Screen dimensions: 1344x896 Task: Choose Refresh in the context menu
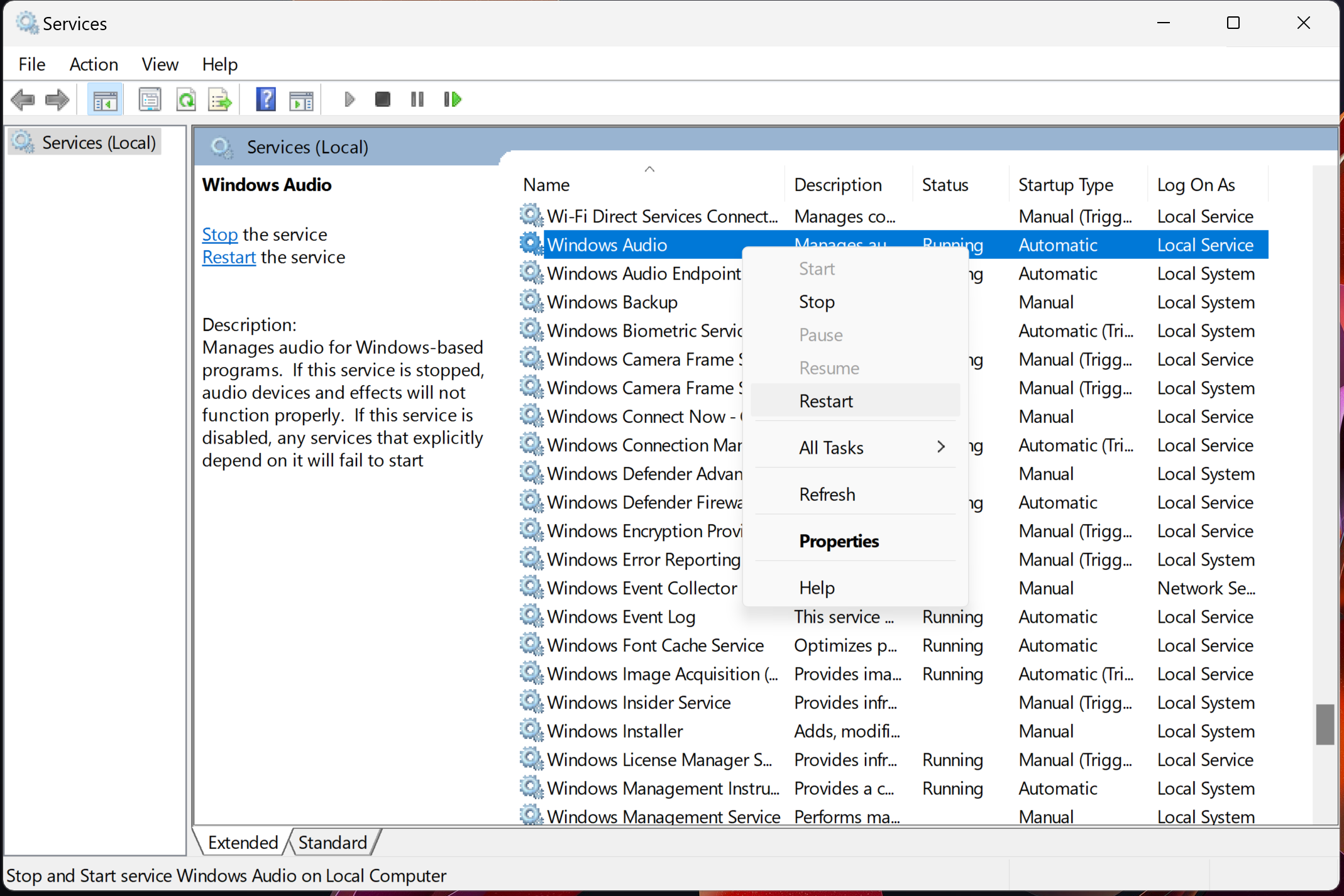coord(855,494)
